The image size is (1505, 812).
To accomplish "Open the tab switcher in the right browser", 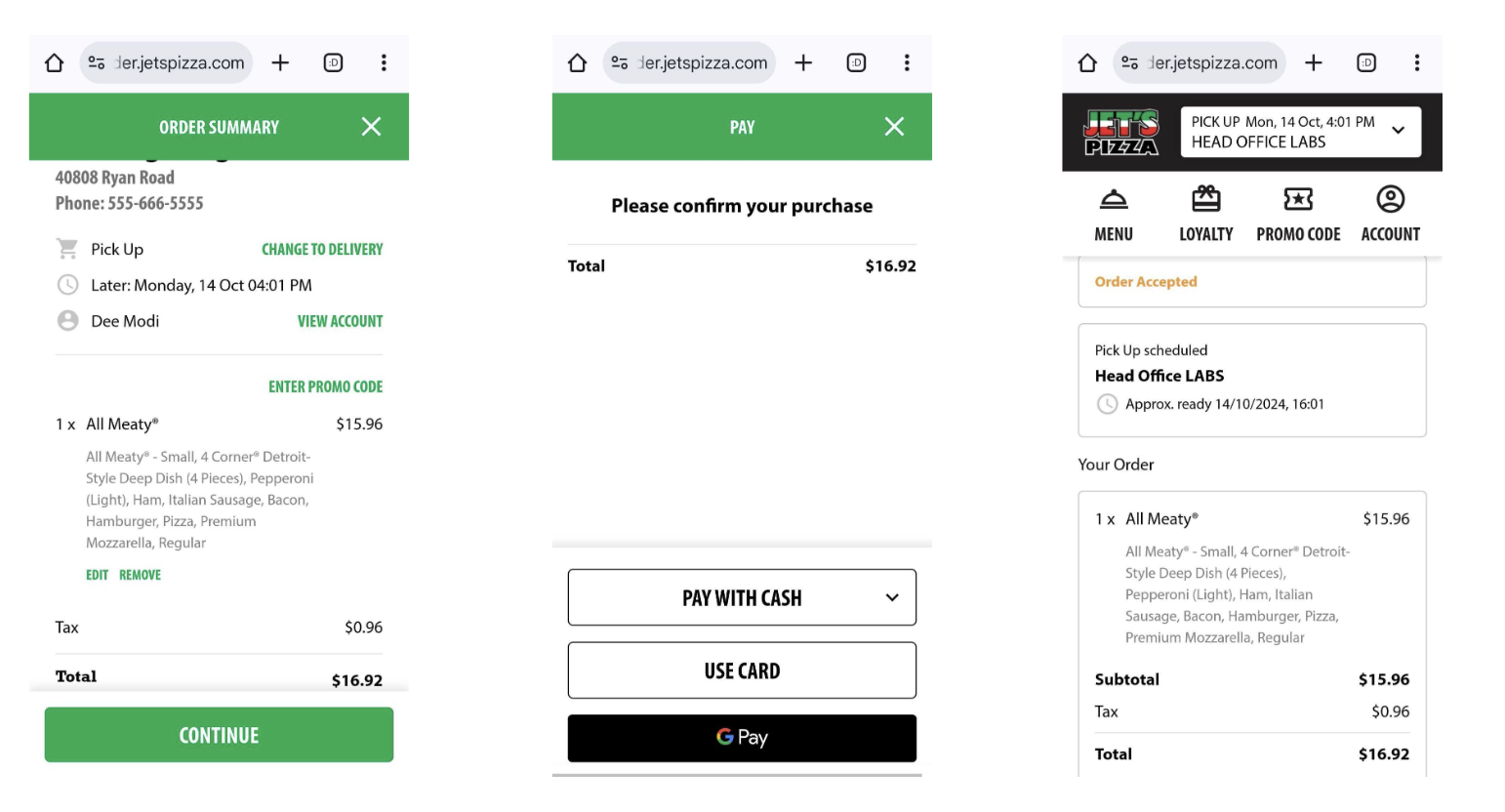I will click(1366, 62).
